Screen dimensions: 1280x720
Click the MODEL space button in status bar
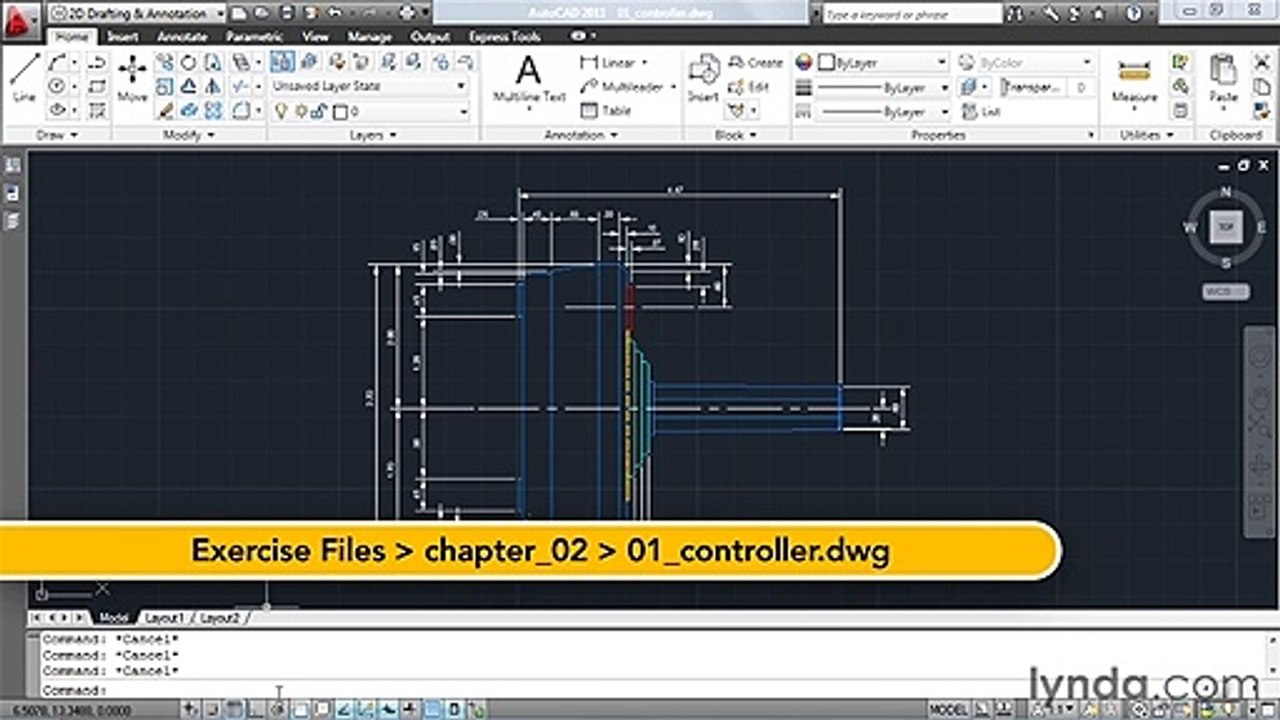948,709
